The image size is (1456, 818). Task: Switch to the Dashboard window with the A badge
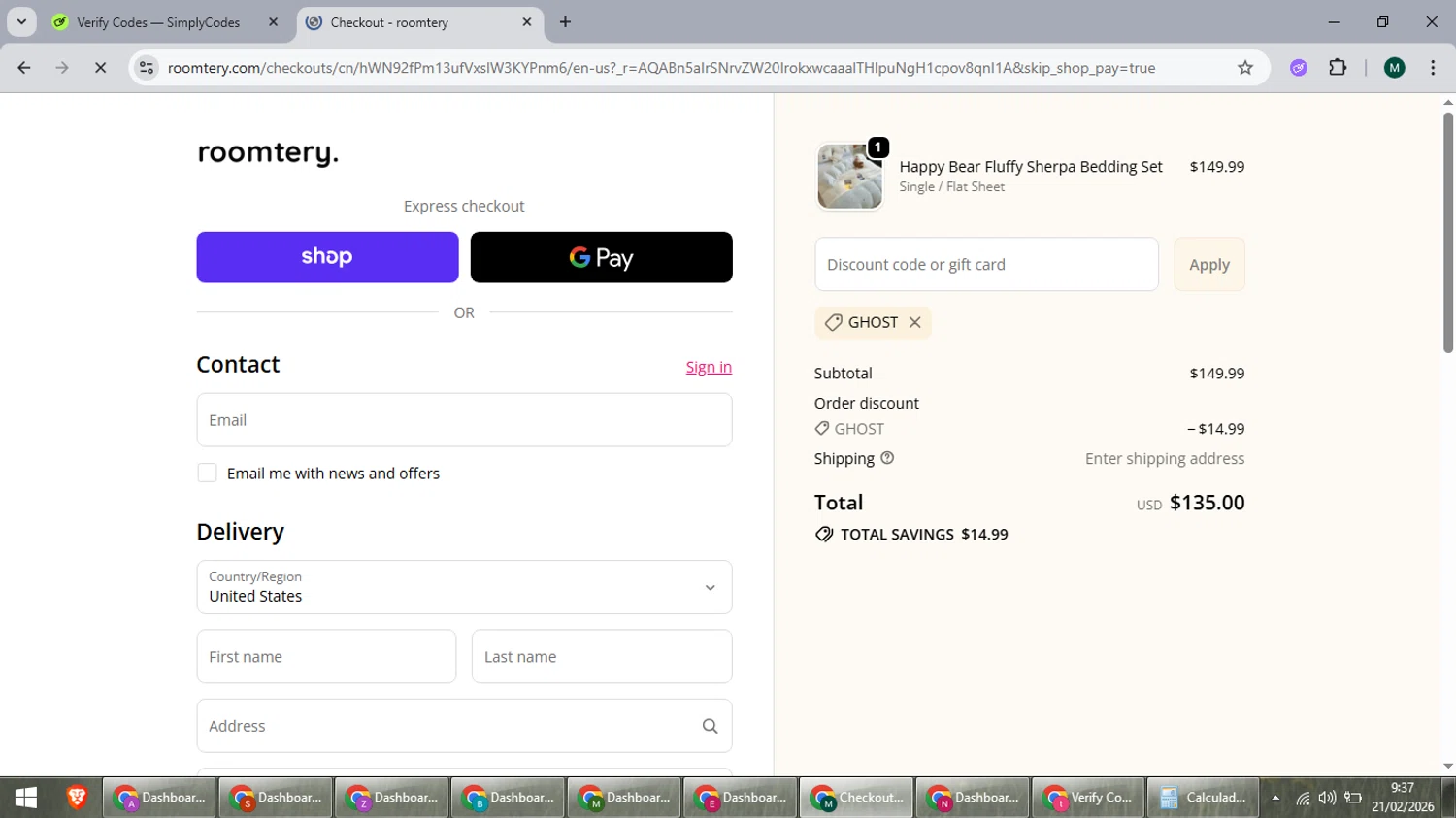pos(159,798)
